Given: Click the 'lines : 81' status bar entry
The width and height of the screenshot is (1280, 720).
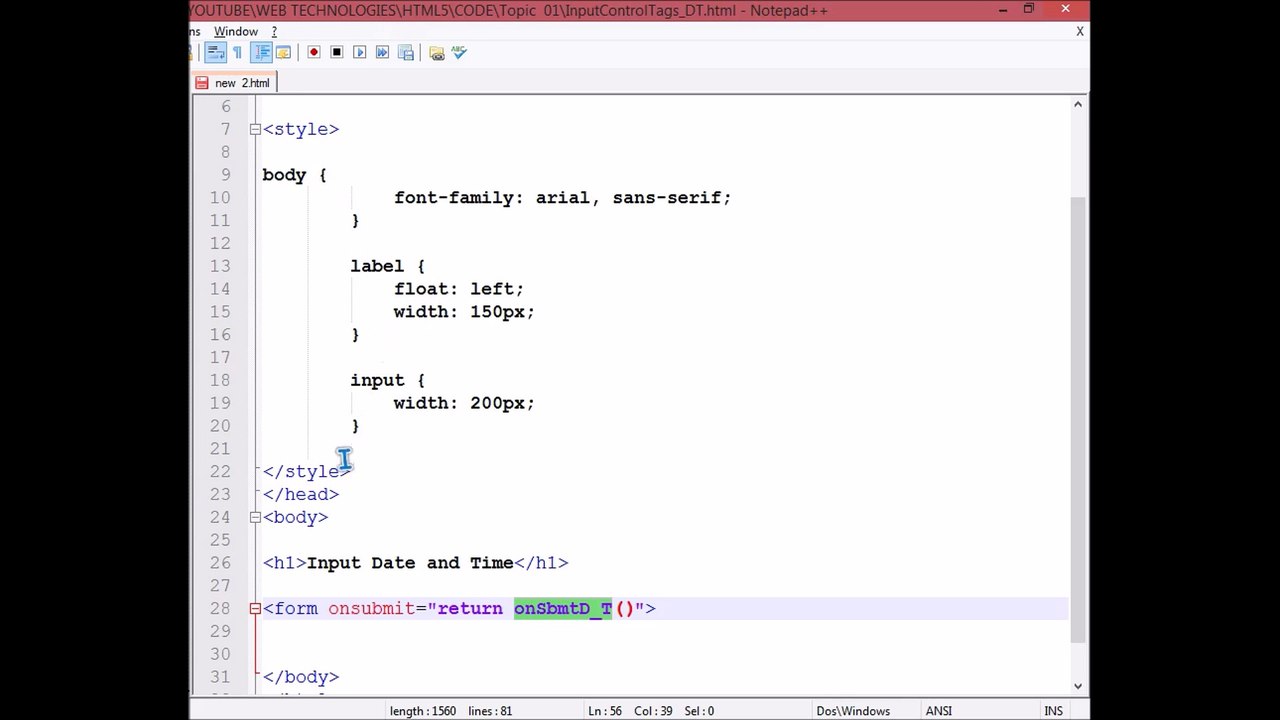Looking at the screenshot, I should pos(490,711).
